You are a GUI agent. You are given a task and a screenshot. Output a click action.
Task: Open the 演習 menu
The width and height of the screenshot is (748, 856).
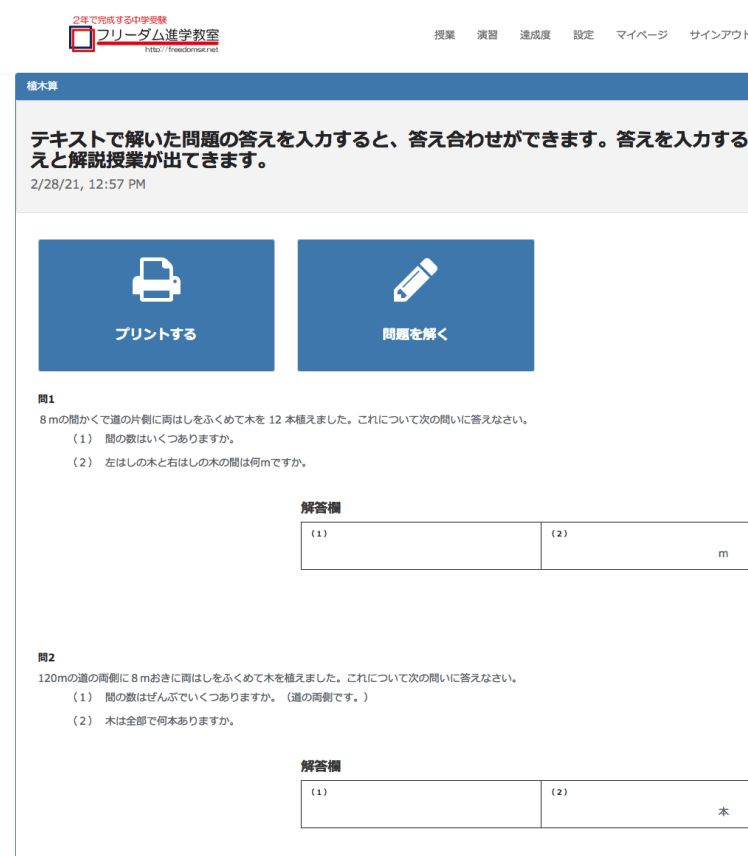(487, 35)
